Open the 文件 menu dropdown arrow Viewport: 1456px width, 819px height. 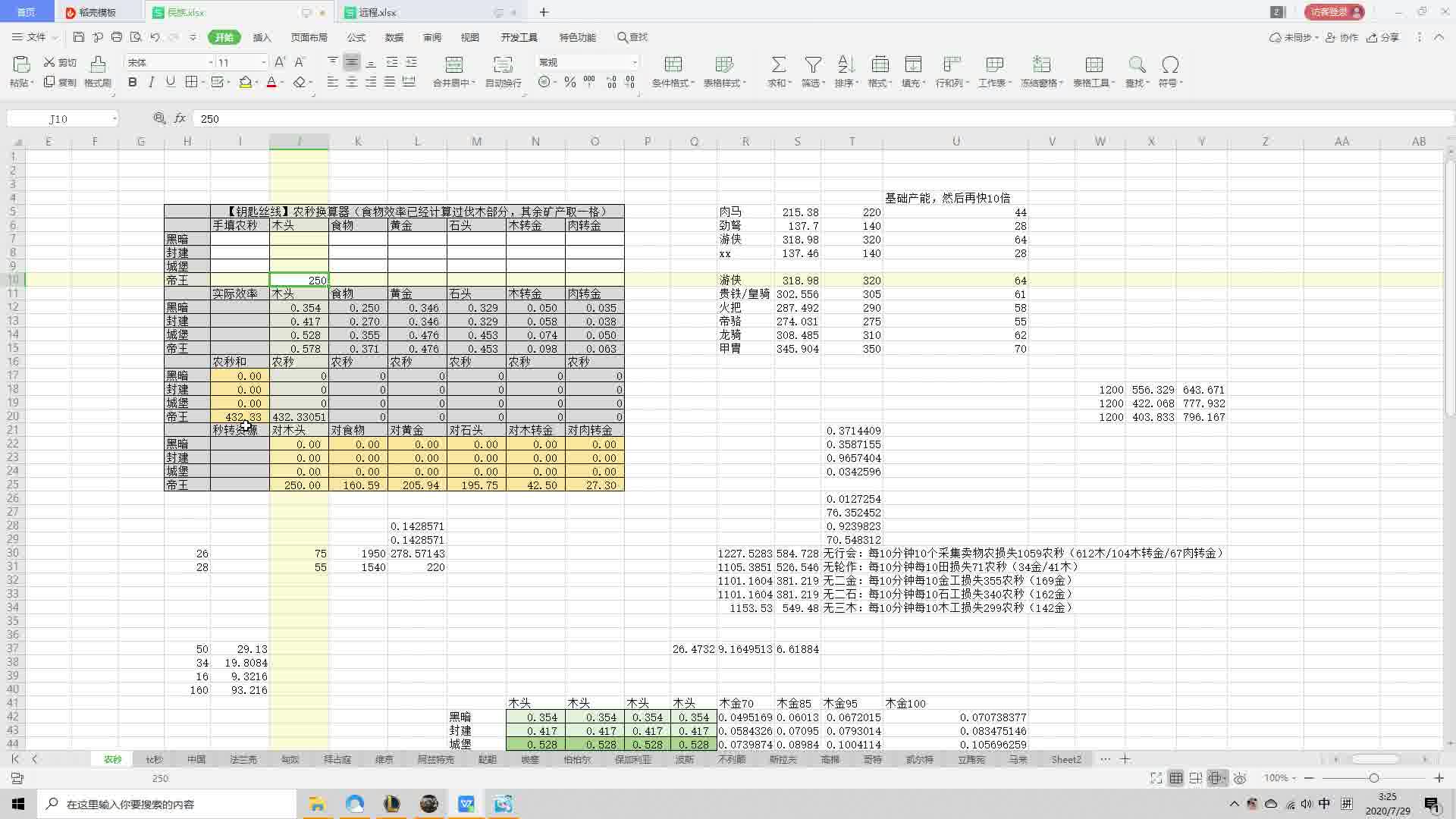point(55,37)
